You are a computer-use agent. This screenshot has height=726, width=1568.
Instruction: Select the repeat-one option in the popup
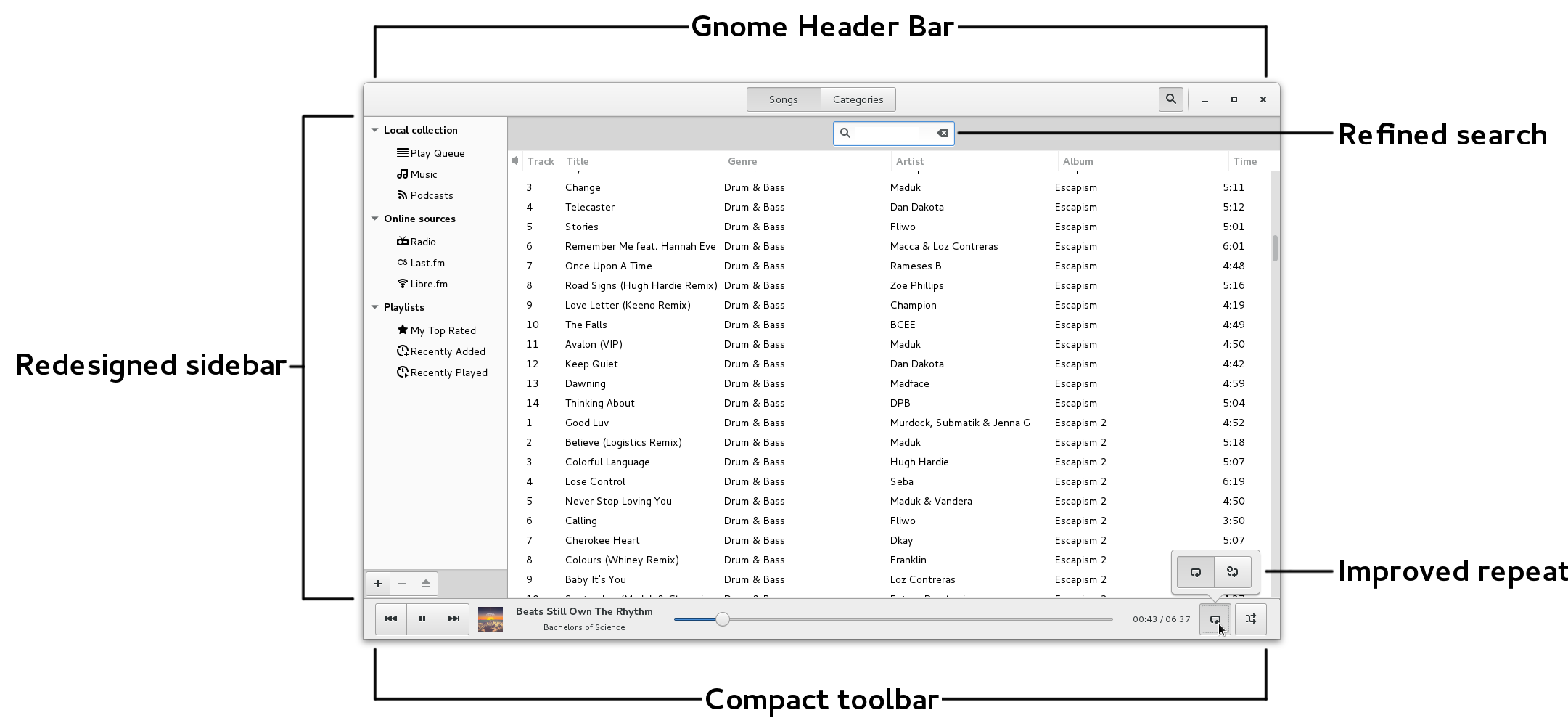tap(1232, 571)
